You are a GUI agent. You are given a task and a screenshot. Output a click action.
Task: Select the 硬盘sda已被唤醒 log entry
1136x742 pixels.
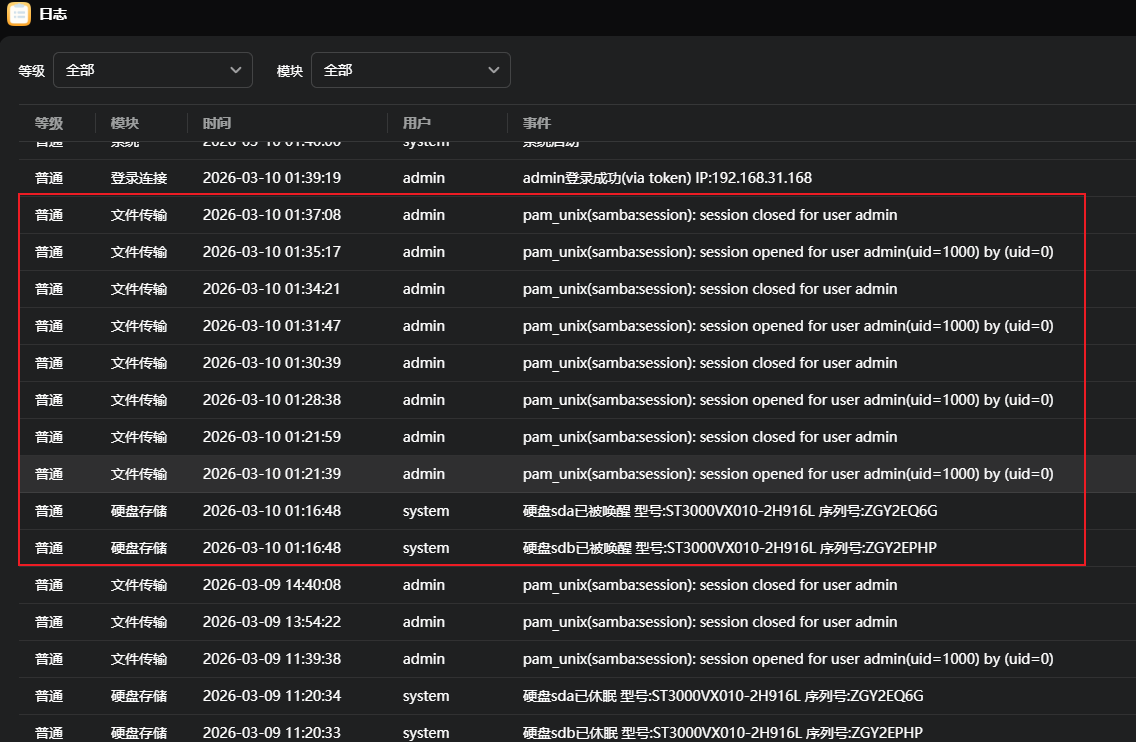click(x=729, y=511)
